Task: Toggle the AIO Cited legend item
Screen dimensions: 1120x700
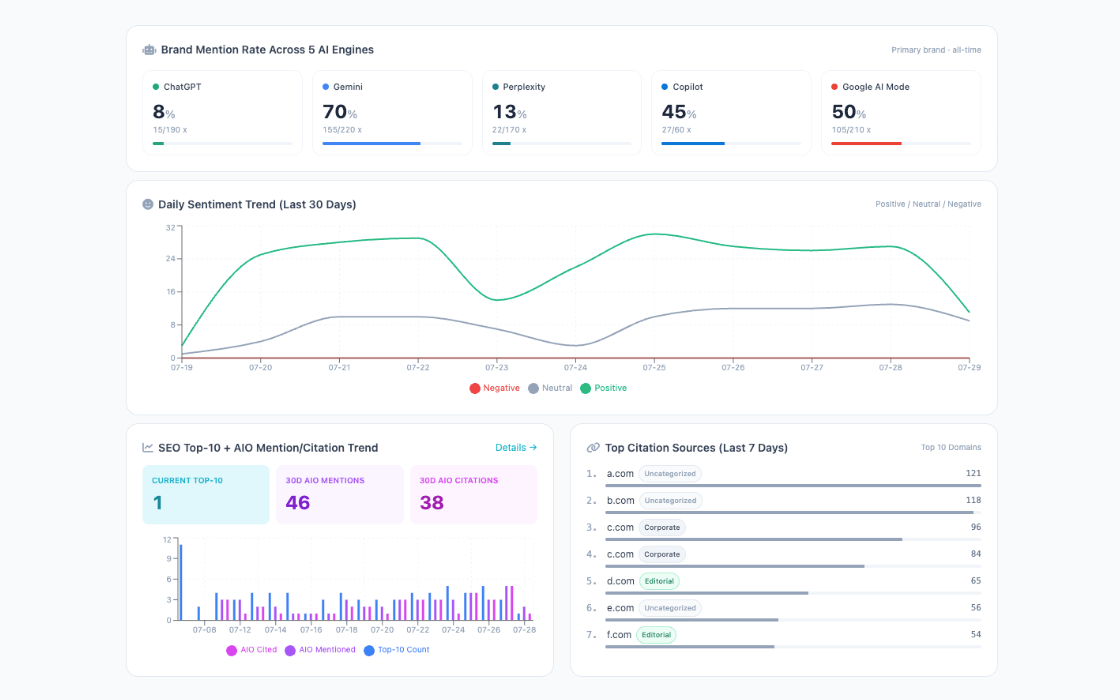Action: 251,650
